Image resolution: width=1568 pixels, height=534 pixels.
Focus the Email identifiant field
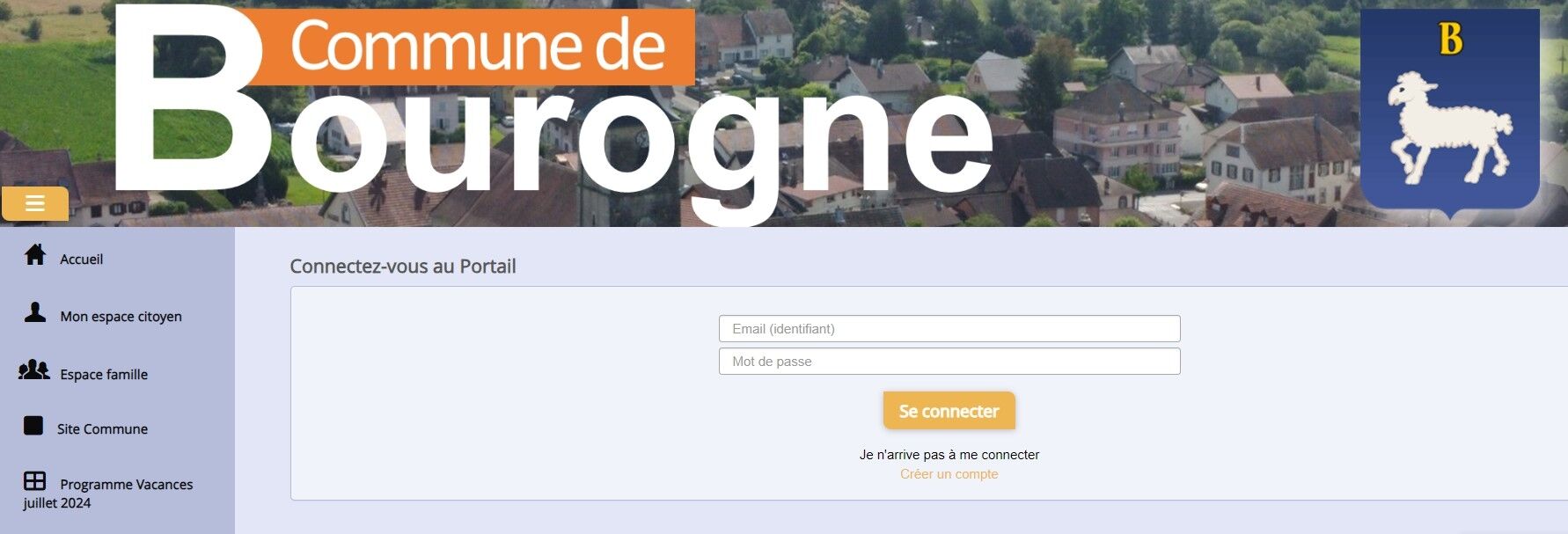[949, 329]
